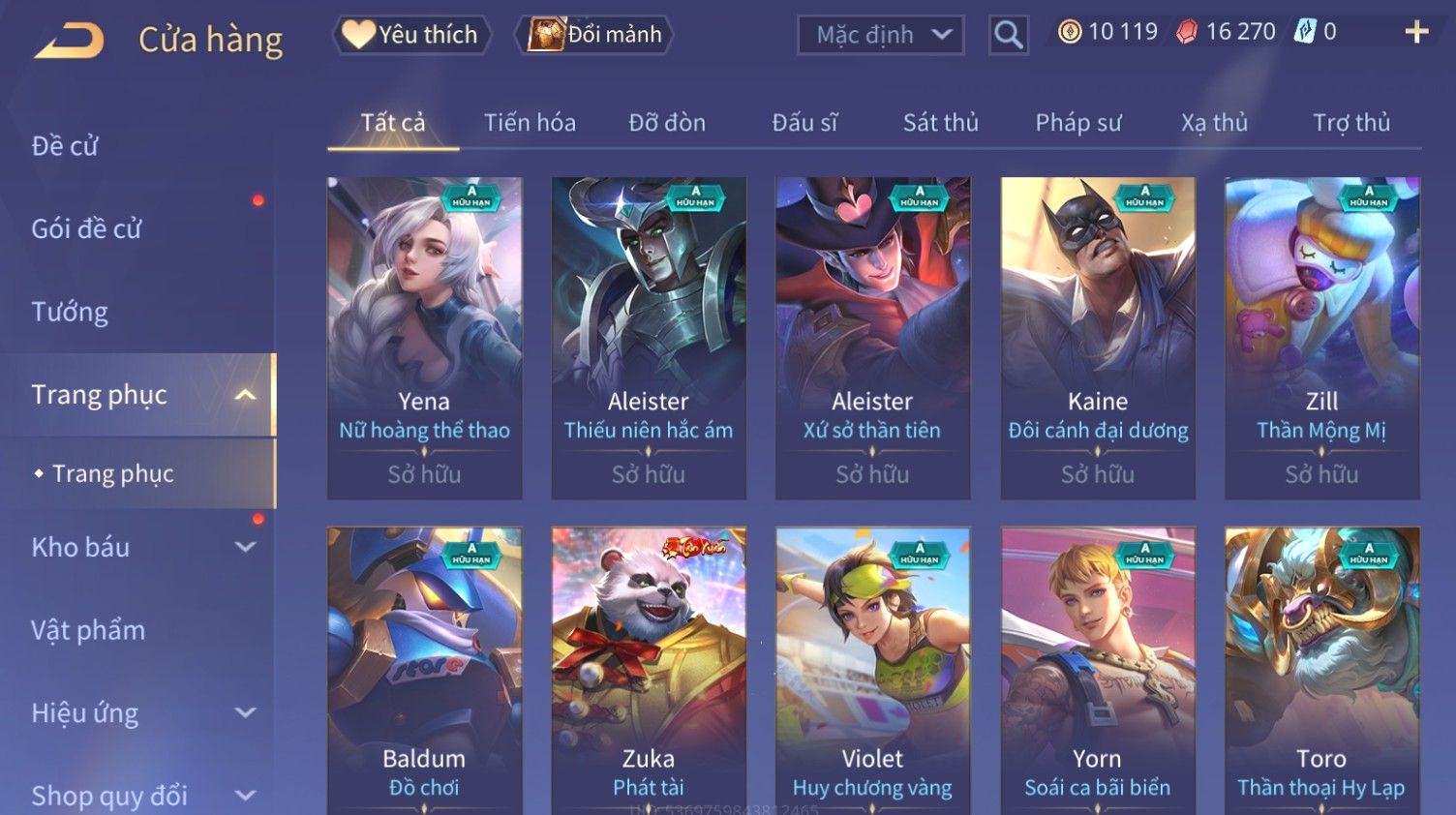Open the search magnifier icon

[x=1008, y=36]
